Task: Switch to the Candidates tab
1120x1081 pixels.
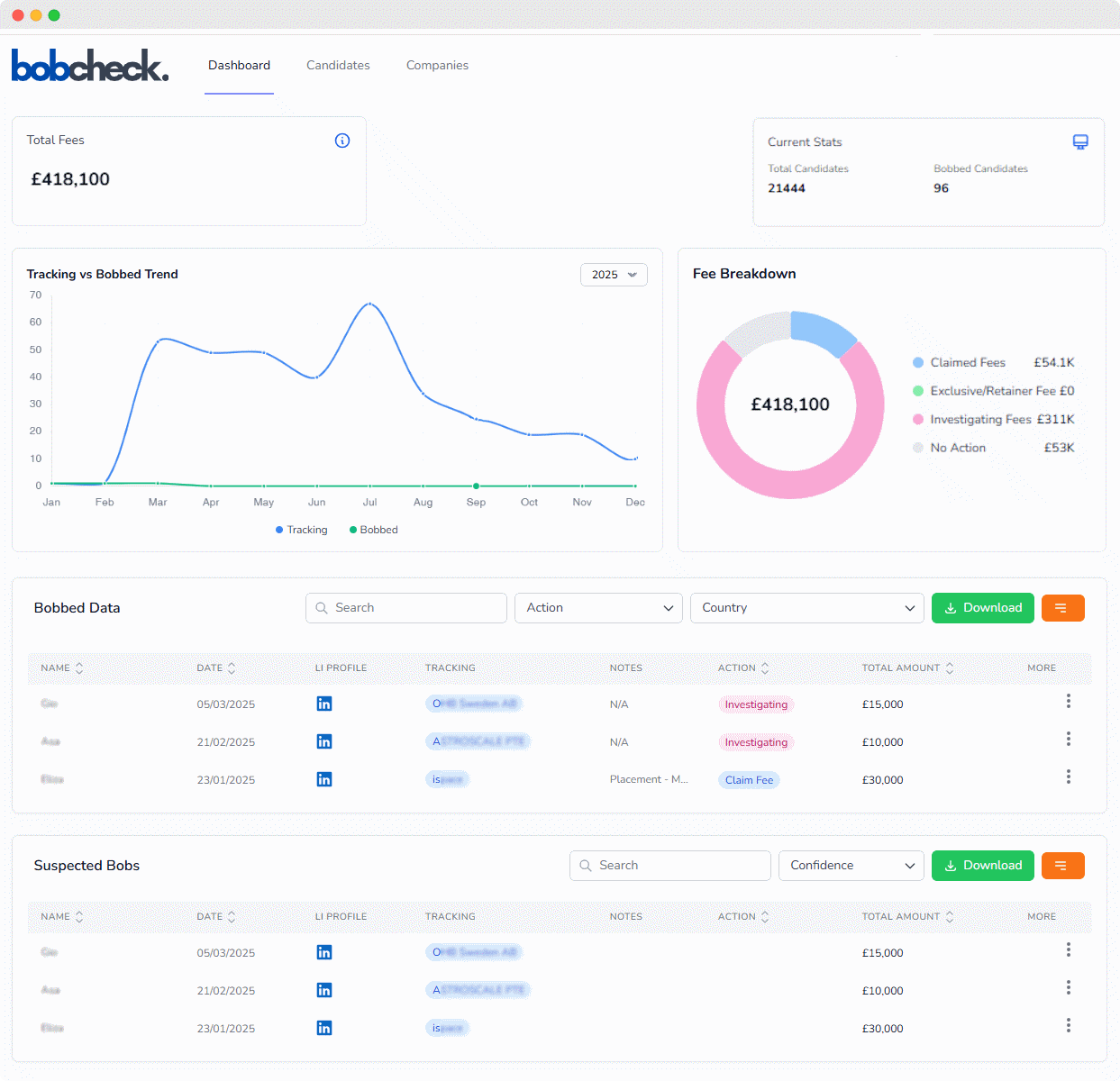Action: [338, 65]
